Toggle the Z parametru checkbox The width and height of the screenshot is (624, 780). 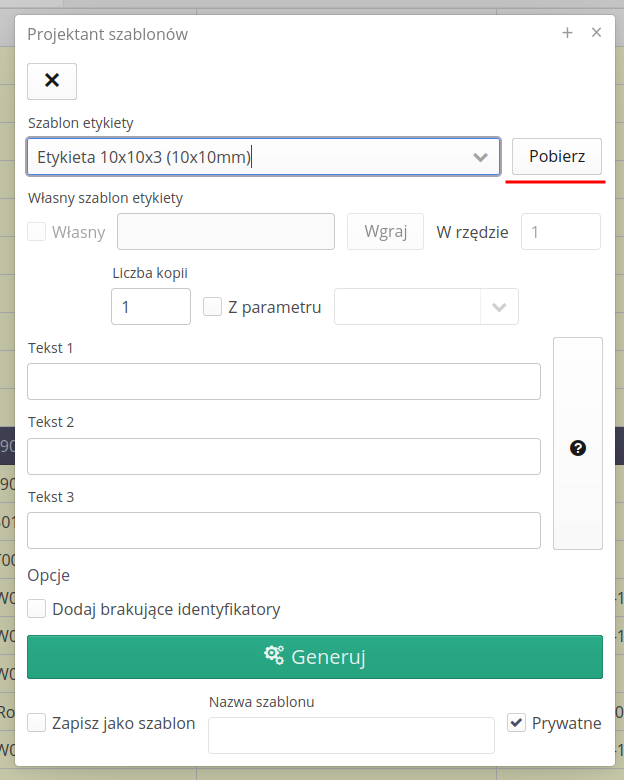tap(213, 307)
